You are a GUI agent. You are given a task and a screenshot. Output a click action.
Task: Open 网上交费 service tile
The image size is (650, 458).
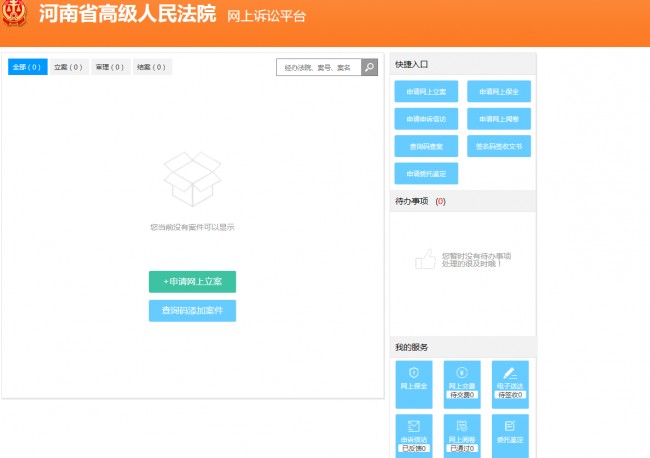(x=462, y=384)
